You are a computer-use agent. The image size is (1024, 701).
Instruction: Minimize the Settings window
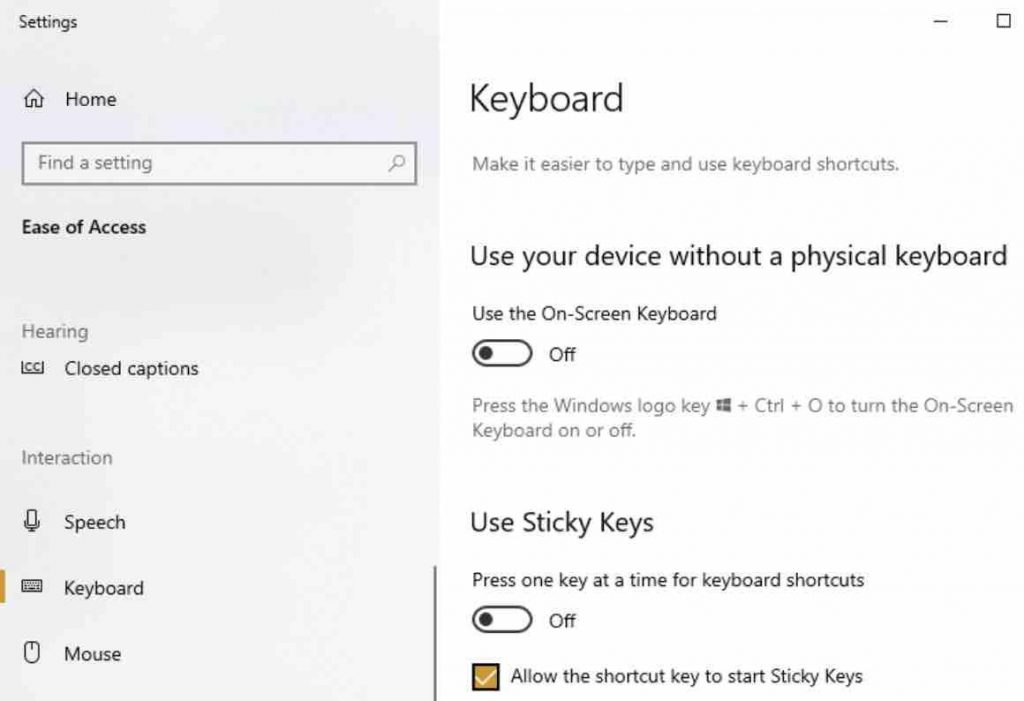pos(938,21)
